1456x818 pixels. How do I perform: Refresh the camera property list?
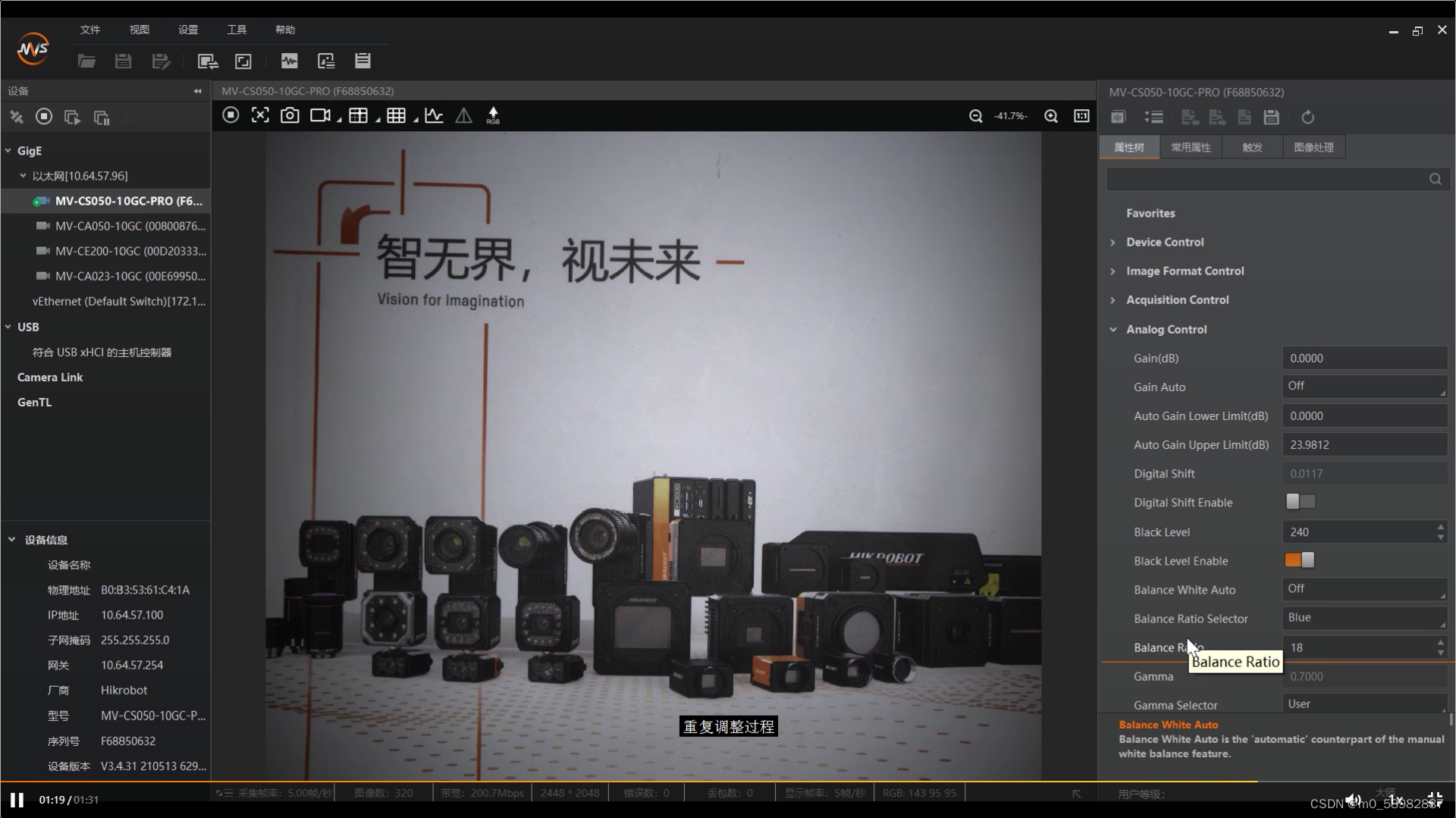tap(1307, 117)
